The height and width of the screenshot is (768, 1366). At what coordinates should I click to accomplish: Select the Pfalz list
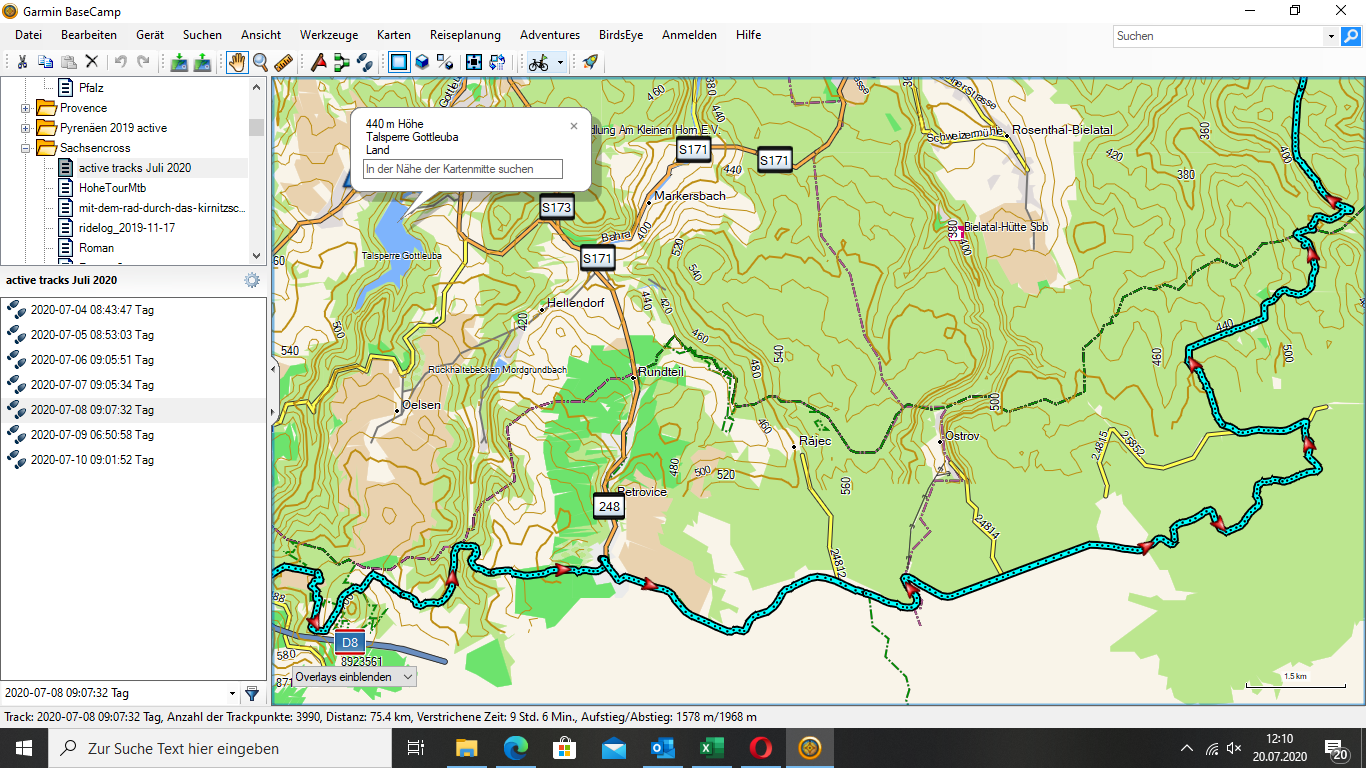coord(91,88)
